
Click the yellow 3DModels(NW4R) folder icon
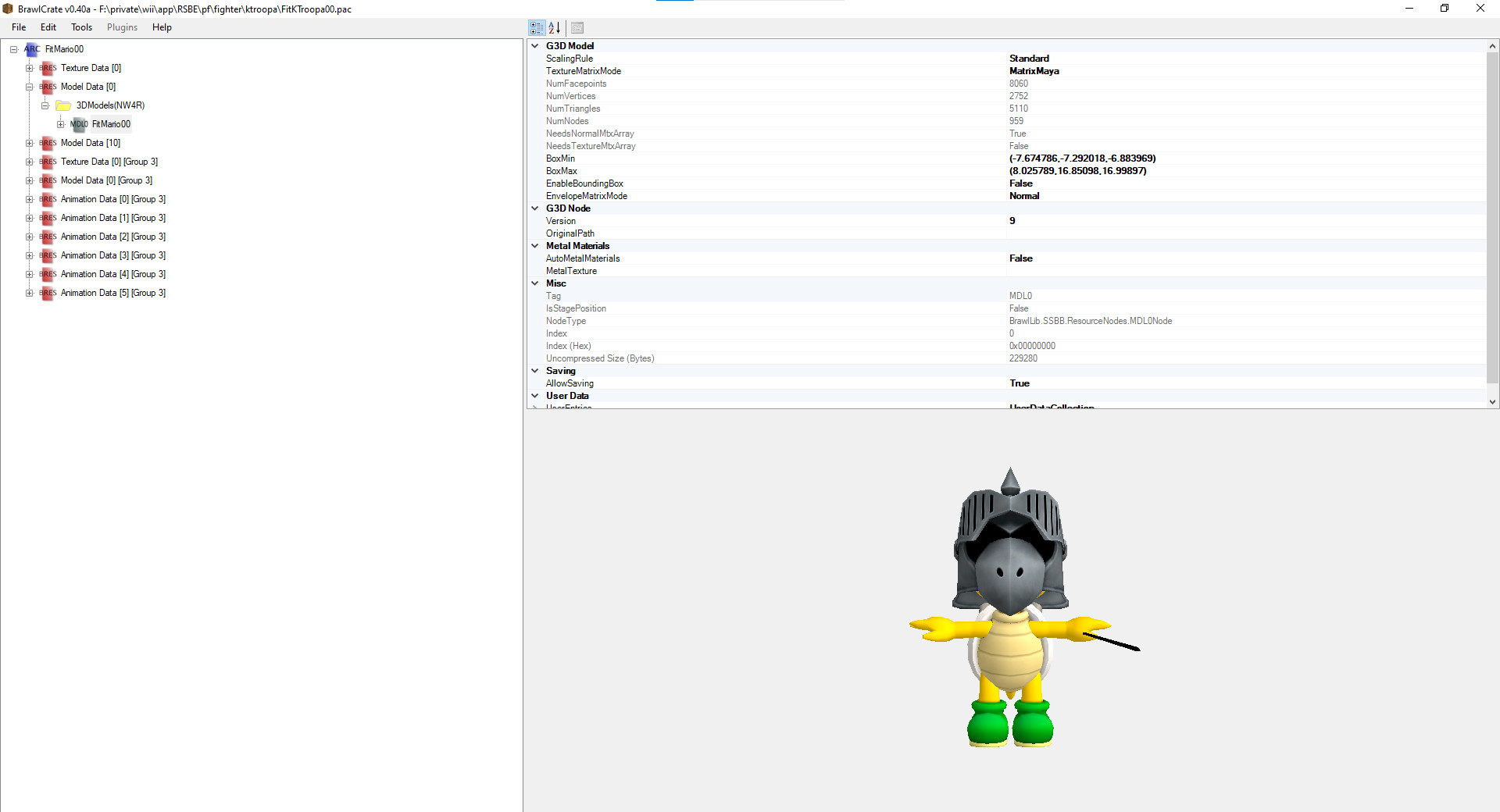[x=62, y=105]
